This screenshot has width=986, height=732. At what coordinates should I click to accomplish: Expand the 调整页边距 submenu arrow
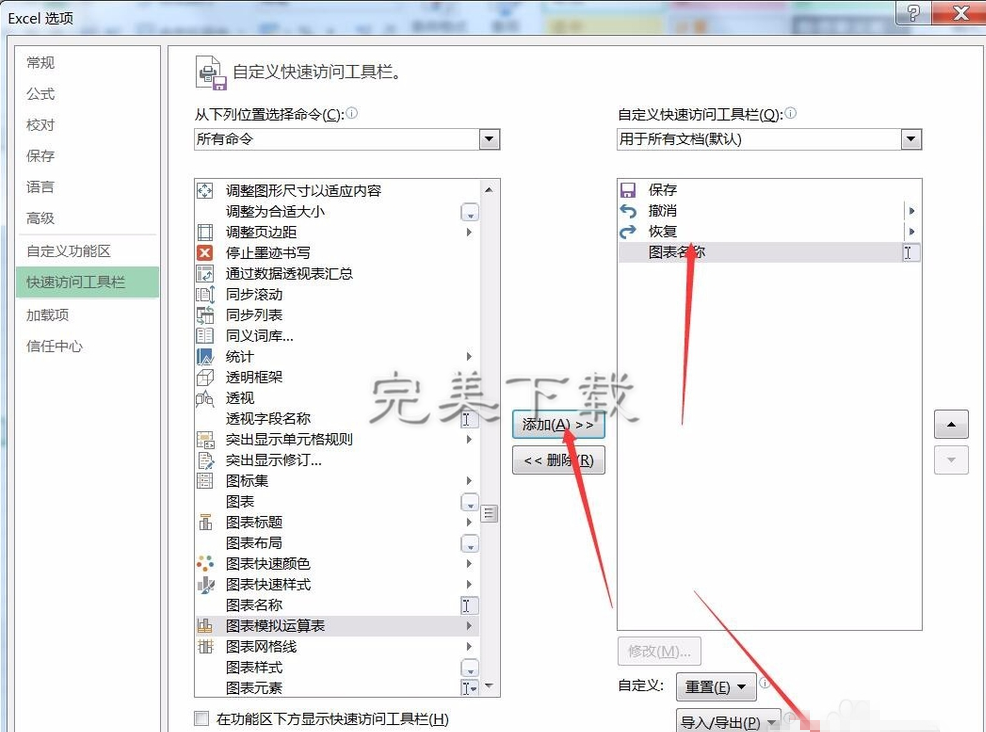(469, 232)
